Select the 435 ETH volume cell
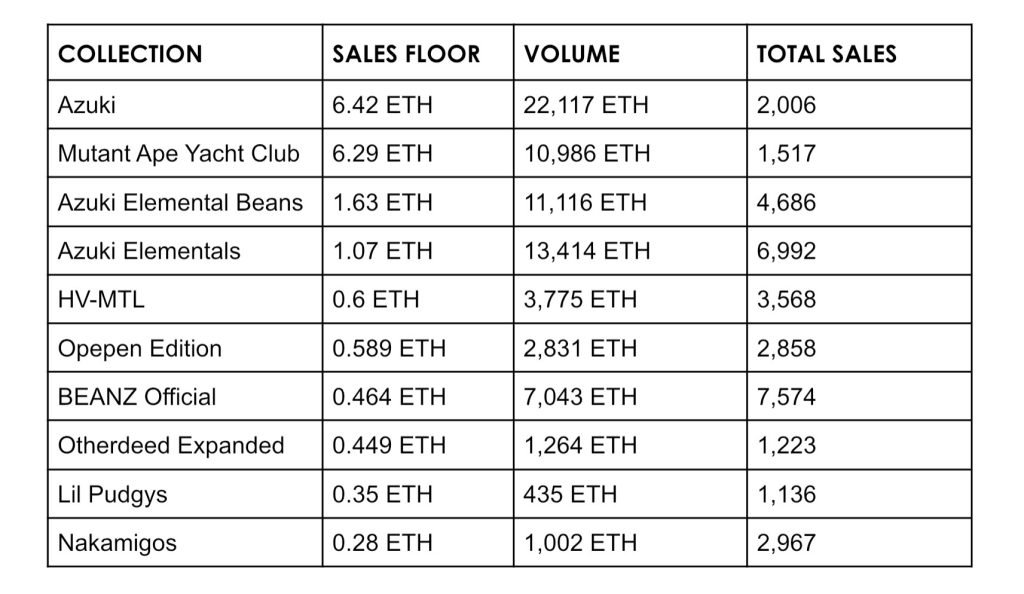Screen dimensions: 1024x594 click(x=570, y=494)
